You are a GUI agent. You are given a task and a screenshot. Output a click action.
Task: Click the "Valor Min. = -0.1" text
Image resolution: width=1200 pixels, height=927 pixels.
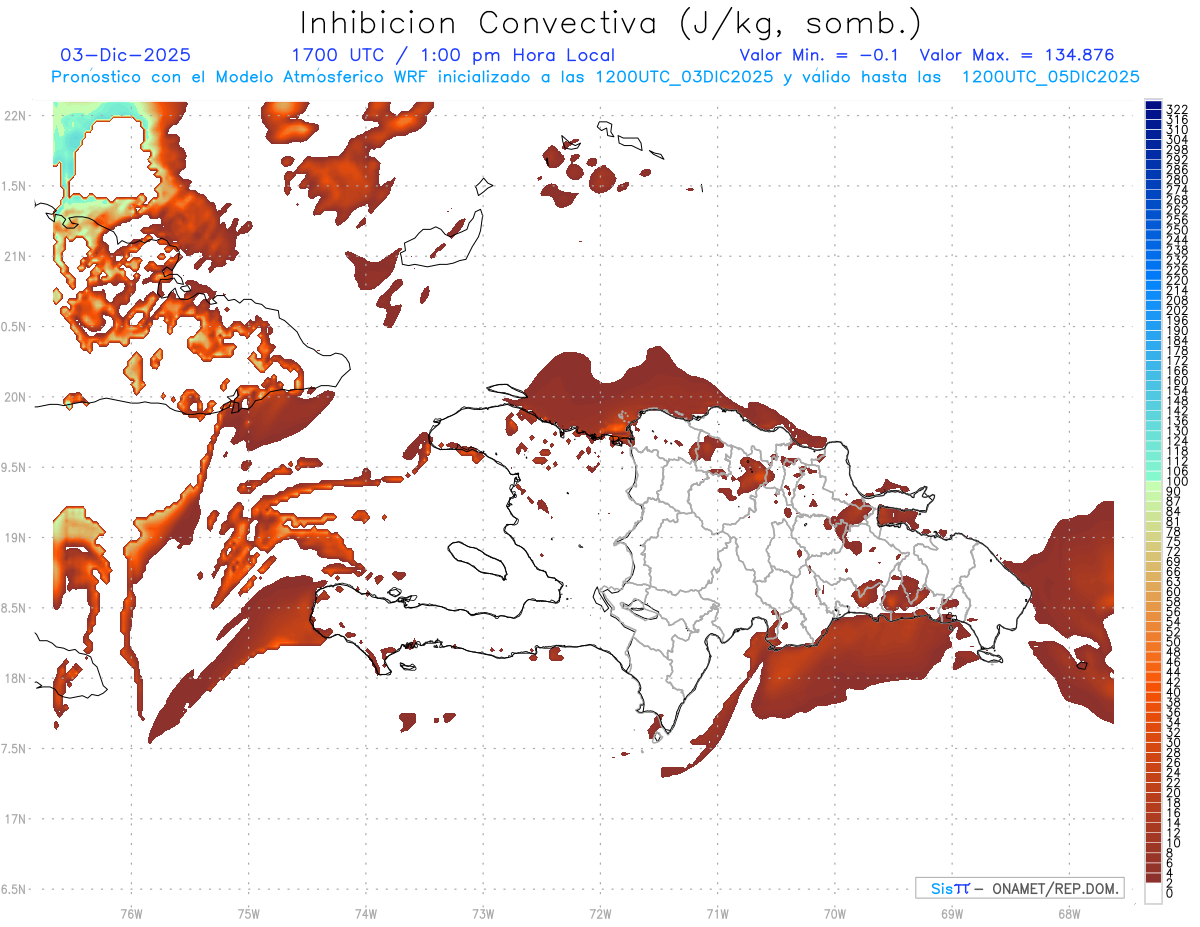(819, 55)
